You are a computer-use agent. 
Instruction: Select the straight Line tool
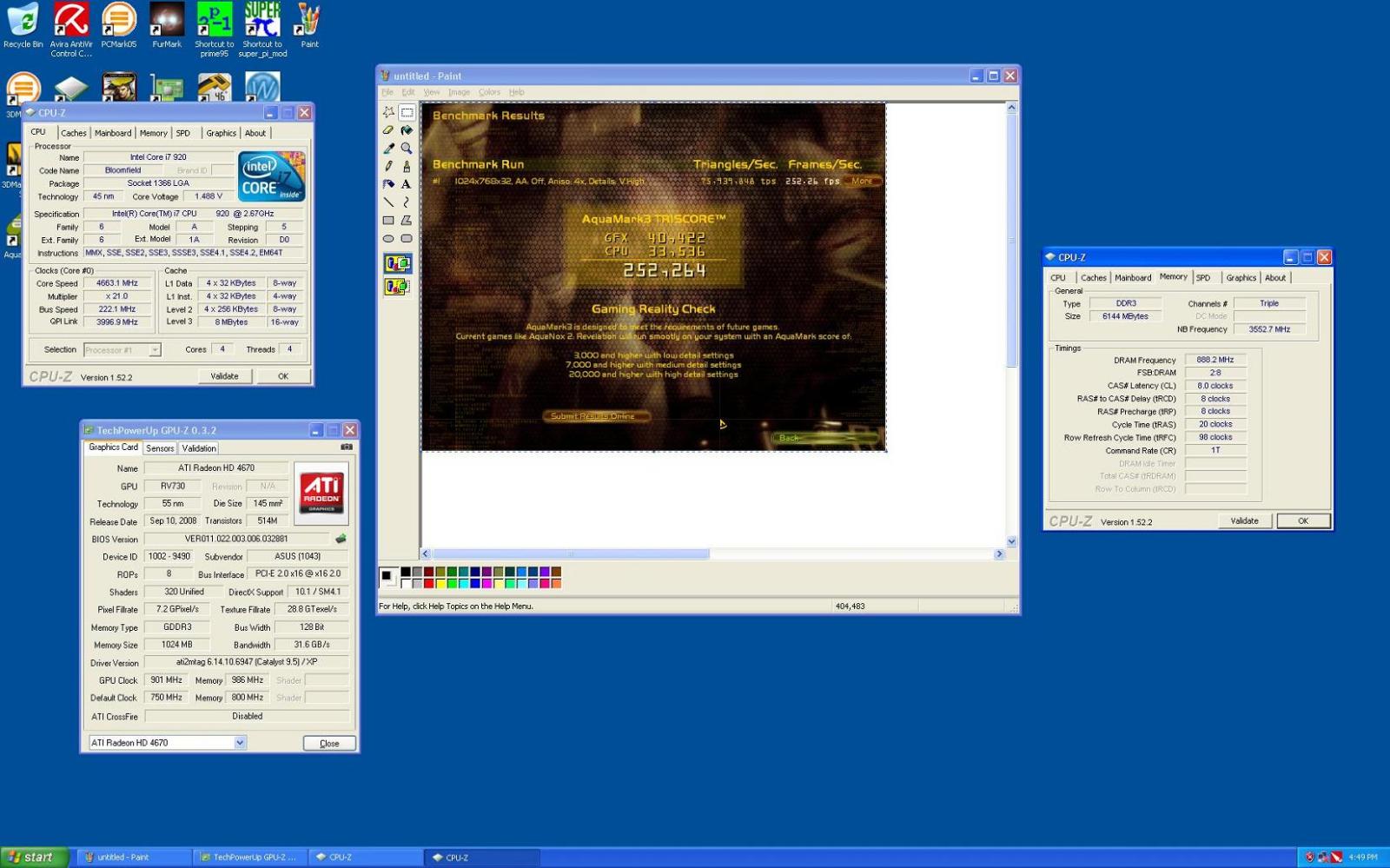click(388, 202)
